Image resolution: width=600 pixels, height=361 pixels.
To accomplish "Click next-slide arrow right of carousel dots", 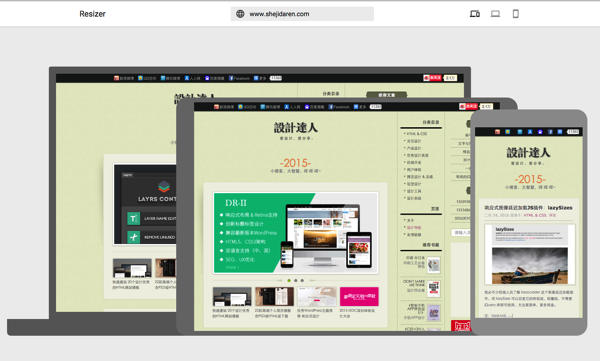I will (312, 281).
